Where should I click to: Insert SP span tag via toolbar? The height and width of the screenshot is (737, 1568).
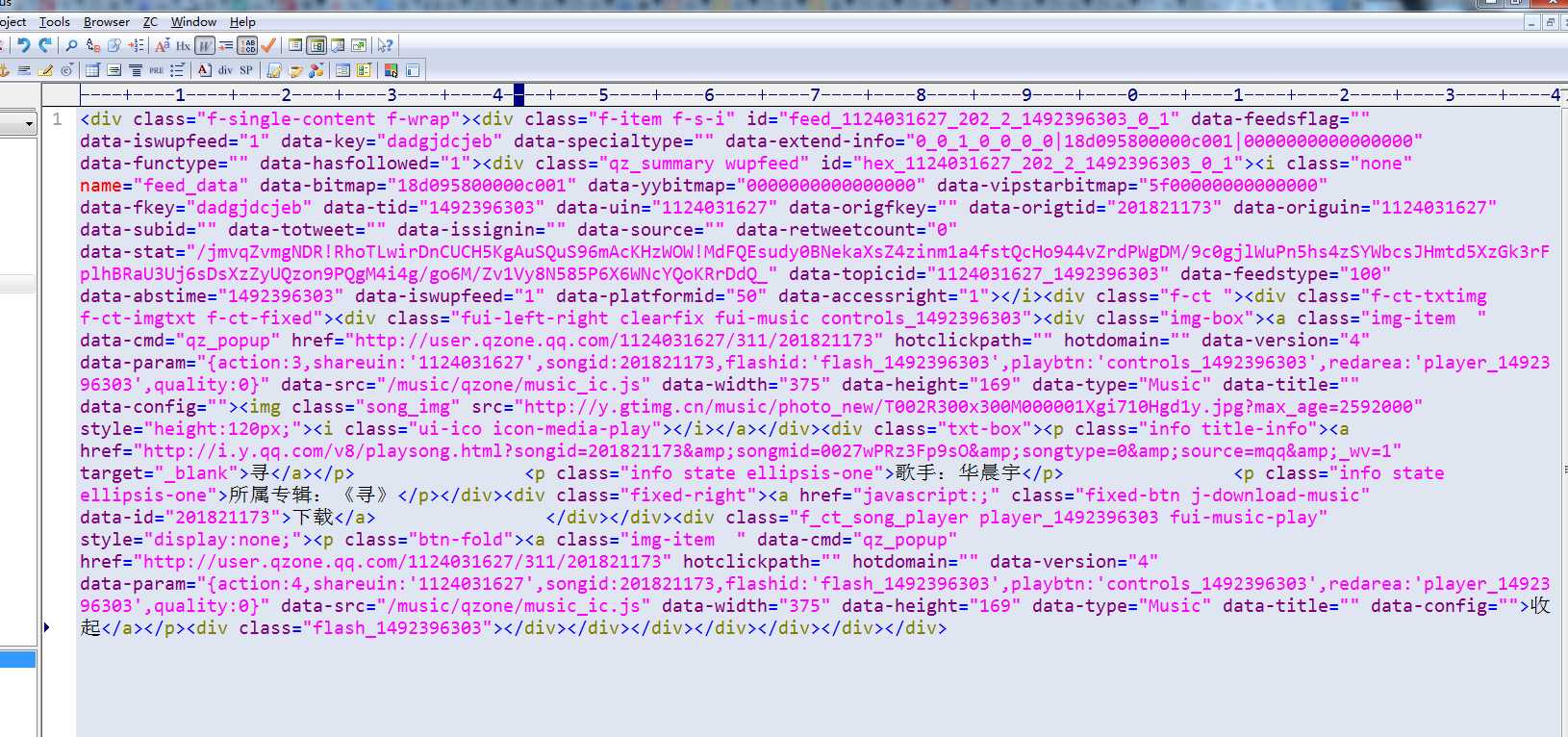tap(246, 70)
